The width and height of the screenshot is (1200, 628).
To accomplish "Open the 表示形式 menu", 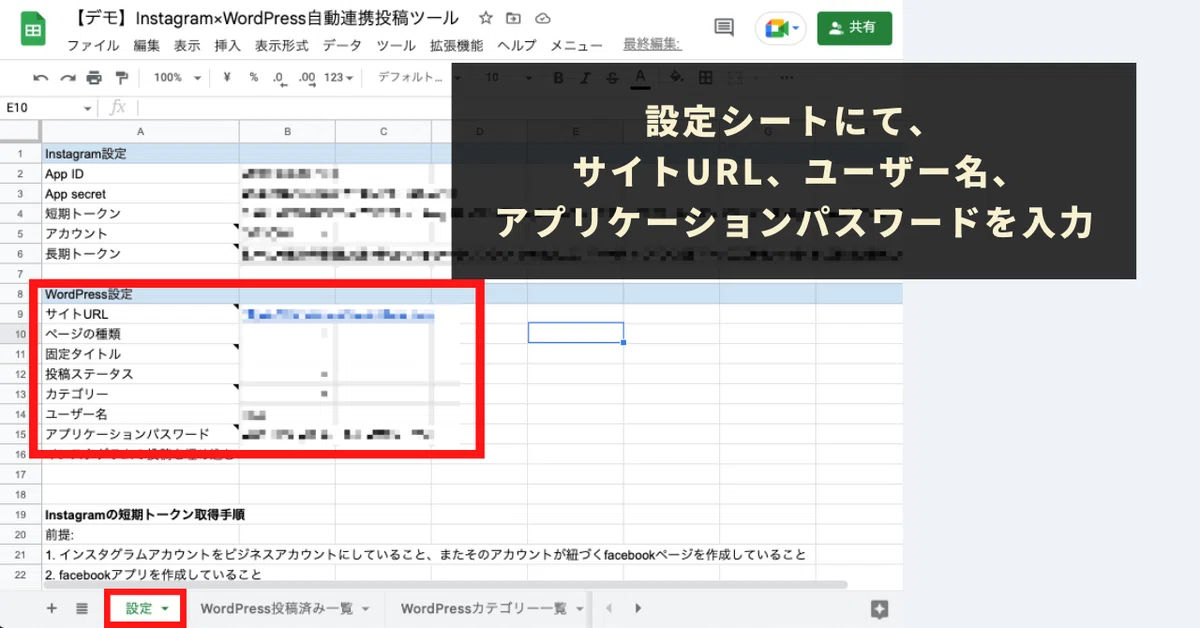I will point(281,45).
